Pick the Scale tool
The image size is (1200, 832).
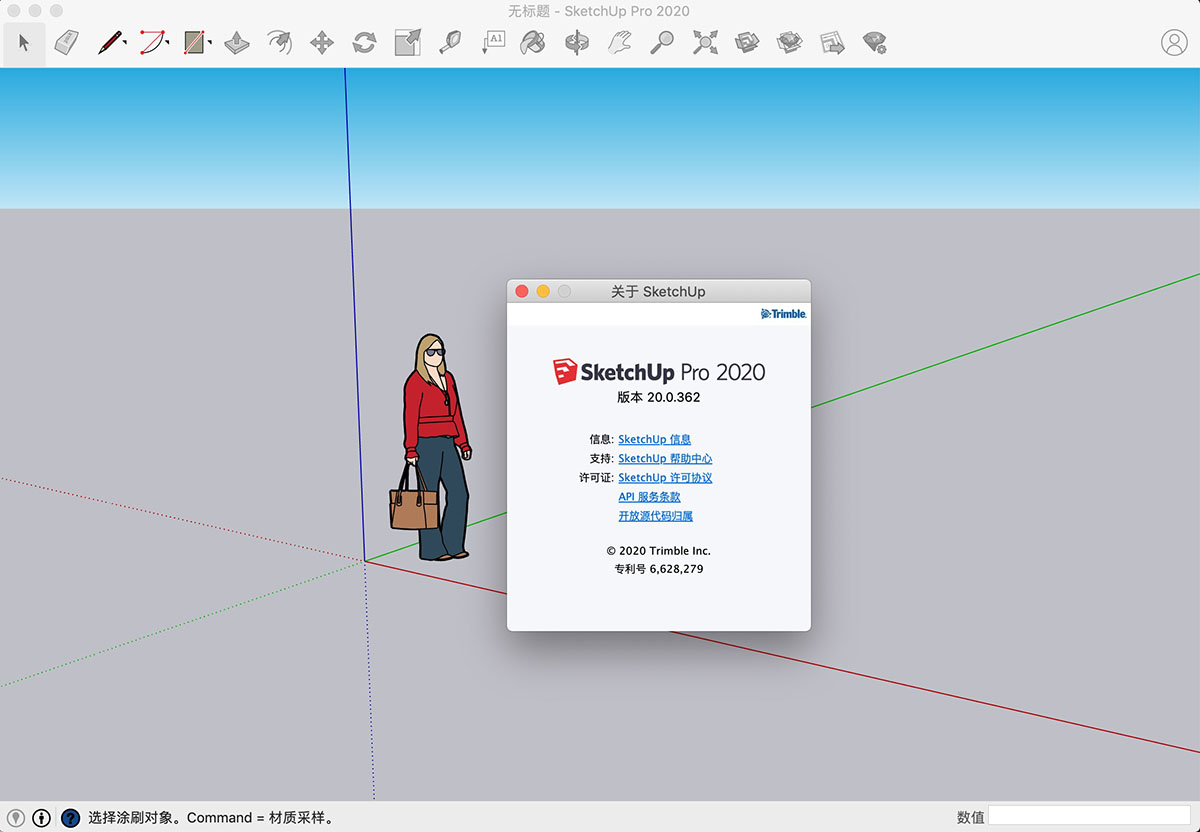coord(408,43)
